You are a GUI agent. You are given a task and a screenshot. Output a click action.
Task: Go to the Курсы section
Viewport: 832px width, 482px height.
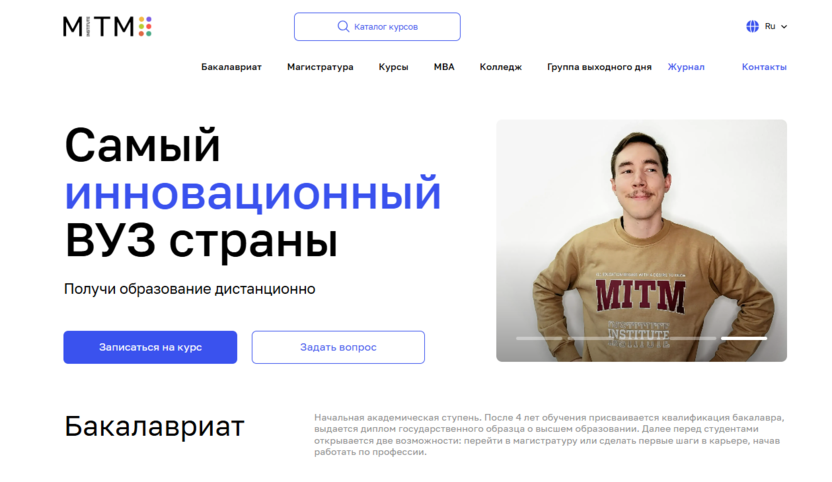pos(393,67)
